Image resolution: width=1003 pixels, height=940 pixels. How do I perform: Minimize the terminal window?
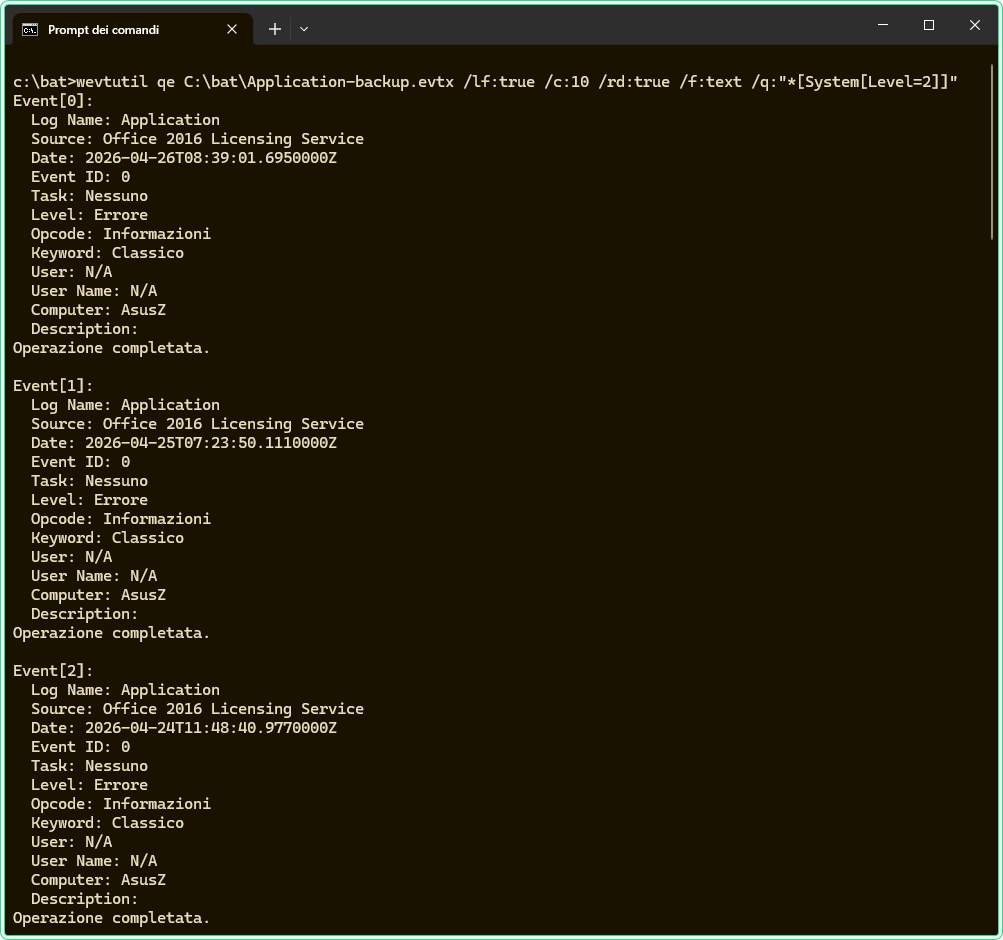click(883, 25)
